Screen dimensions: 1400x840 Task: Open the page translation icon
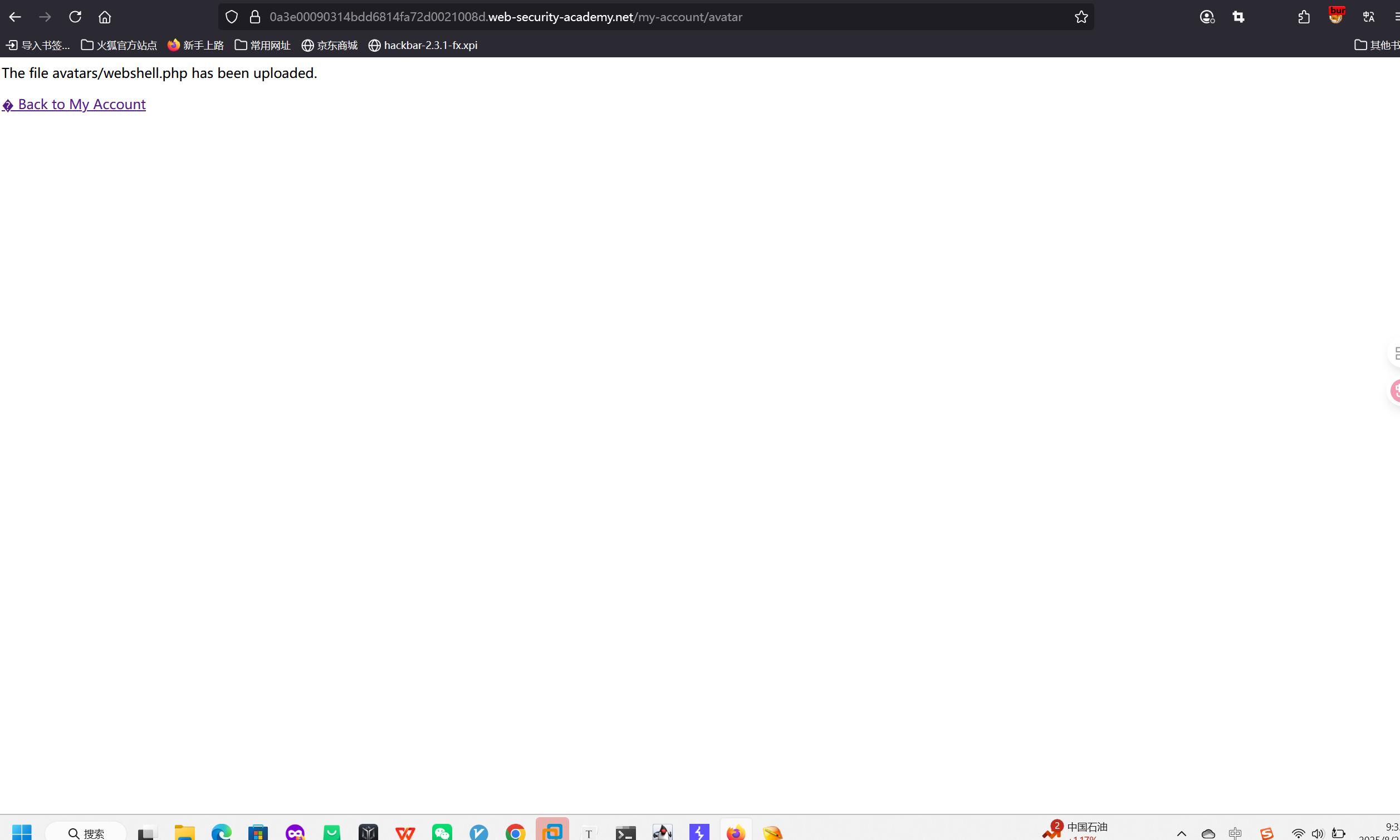point(1369,17)
